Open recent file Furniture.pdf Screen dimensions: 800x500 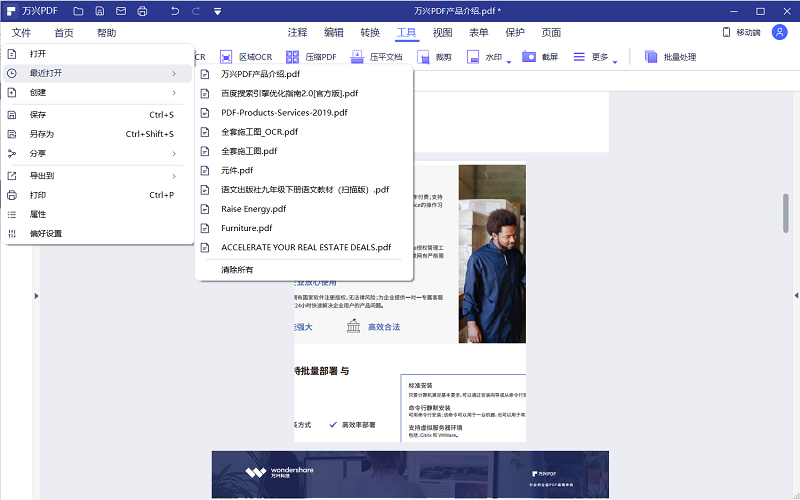click(304, 228)
